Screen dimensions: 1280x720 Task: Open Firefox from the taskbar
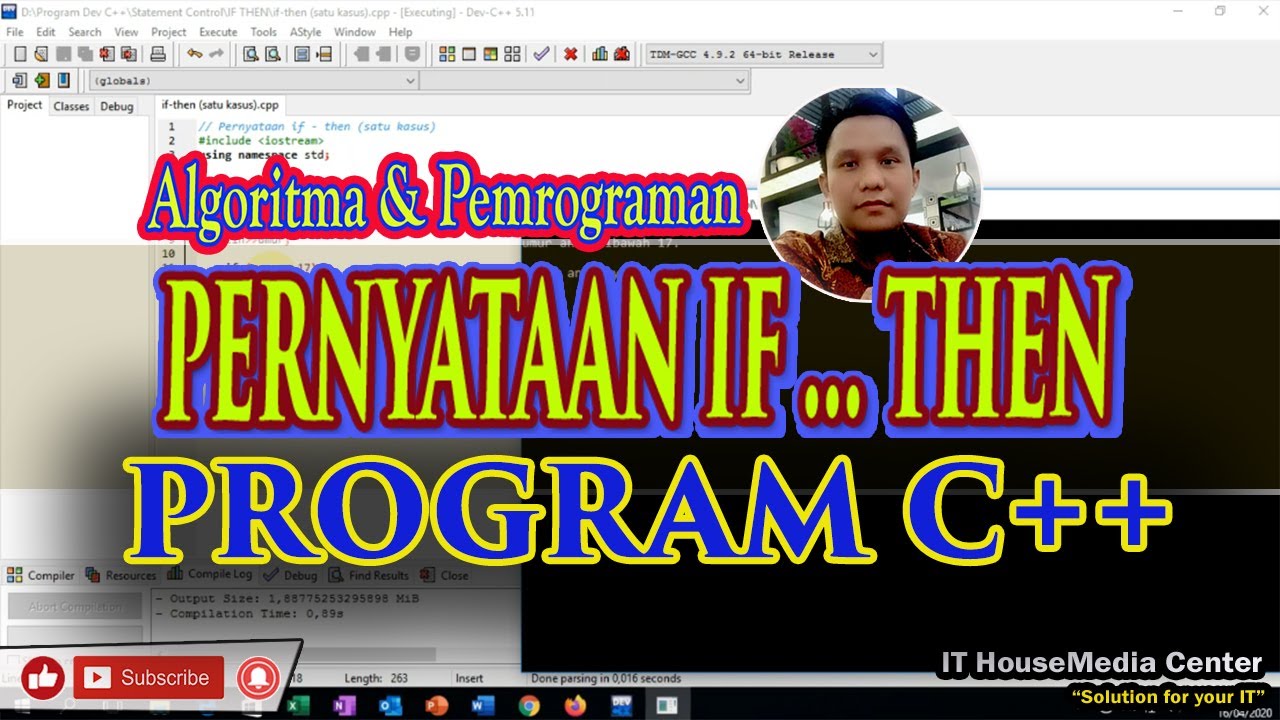[574, 705]
